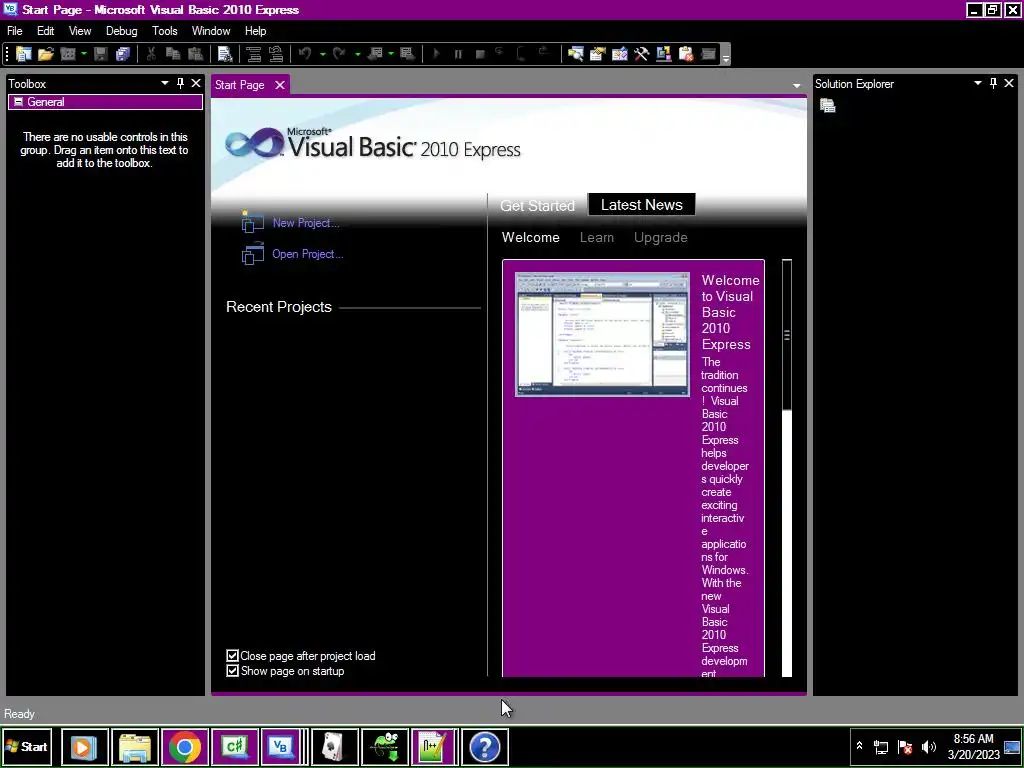Viewport: 1024px width, 768px height.
Task: Click the Save All toolbar icon
Action: tap(123, 54)
